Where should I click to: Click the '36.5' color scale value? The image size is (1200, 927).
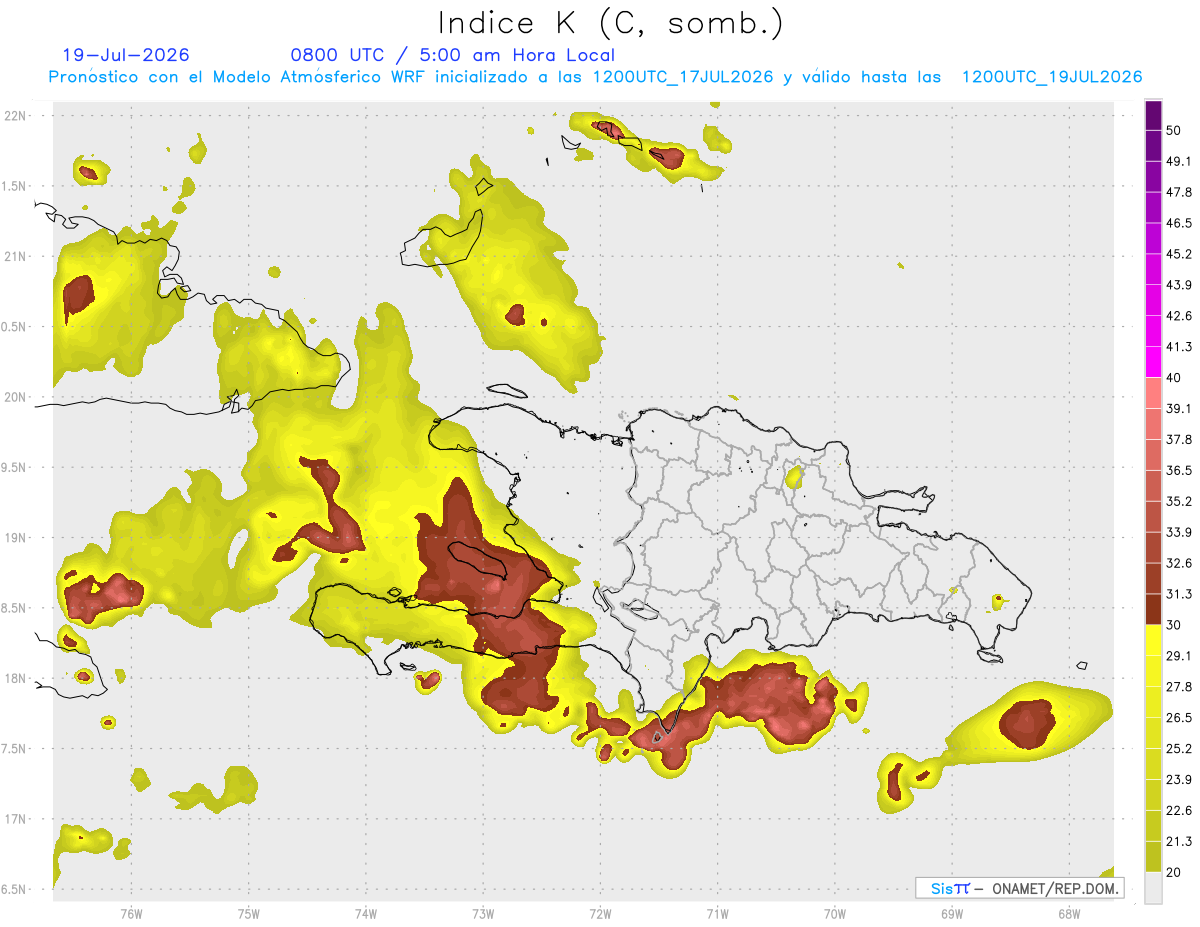point(1179,470)
